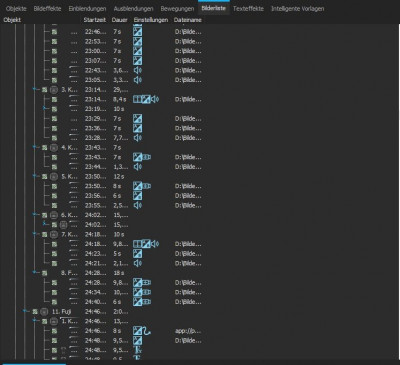Toggle the green checkbox of the 24:40 row

[x=54, y=302]
